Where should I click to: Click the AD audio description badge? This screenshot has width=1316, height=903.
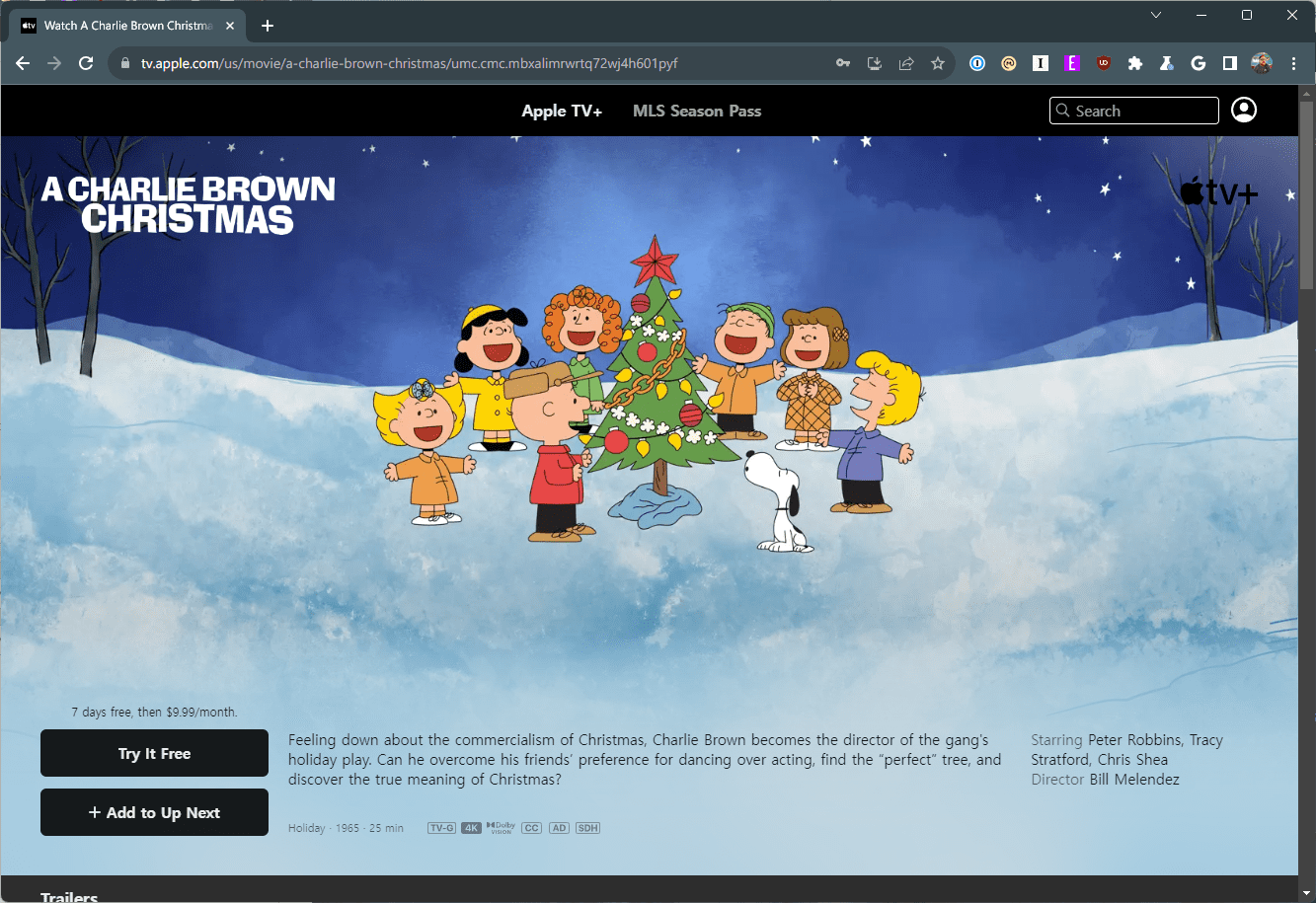(560, 828)
